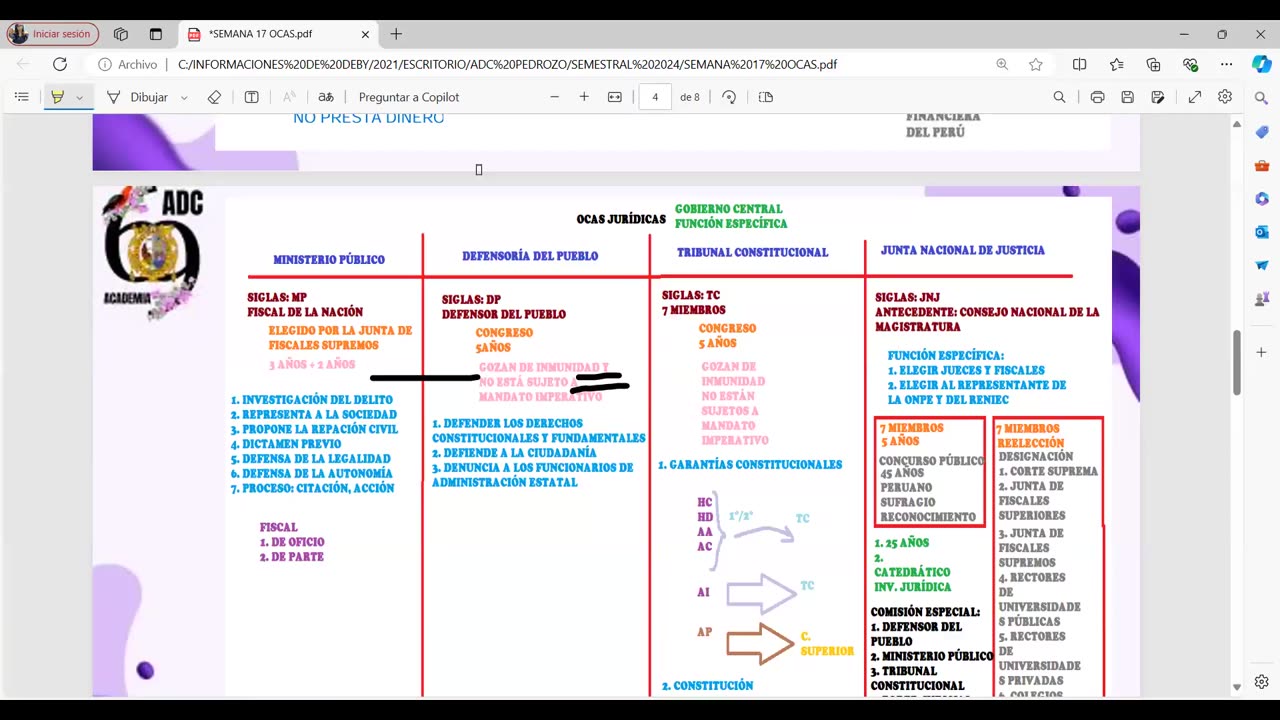Click the 'de 8' total pages text

click(x=690, y=97)
